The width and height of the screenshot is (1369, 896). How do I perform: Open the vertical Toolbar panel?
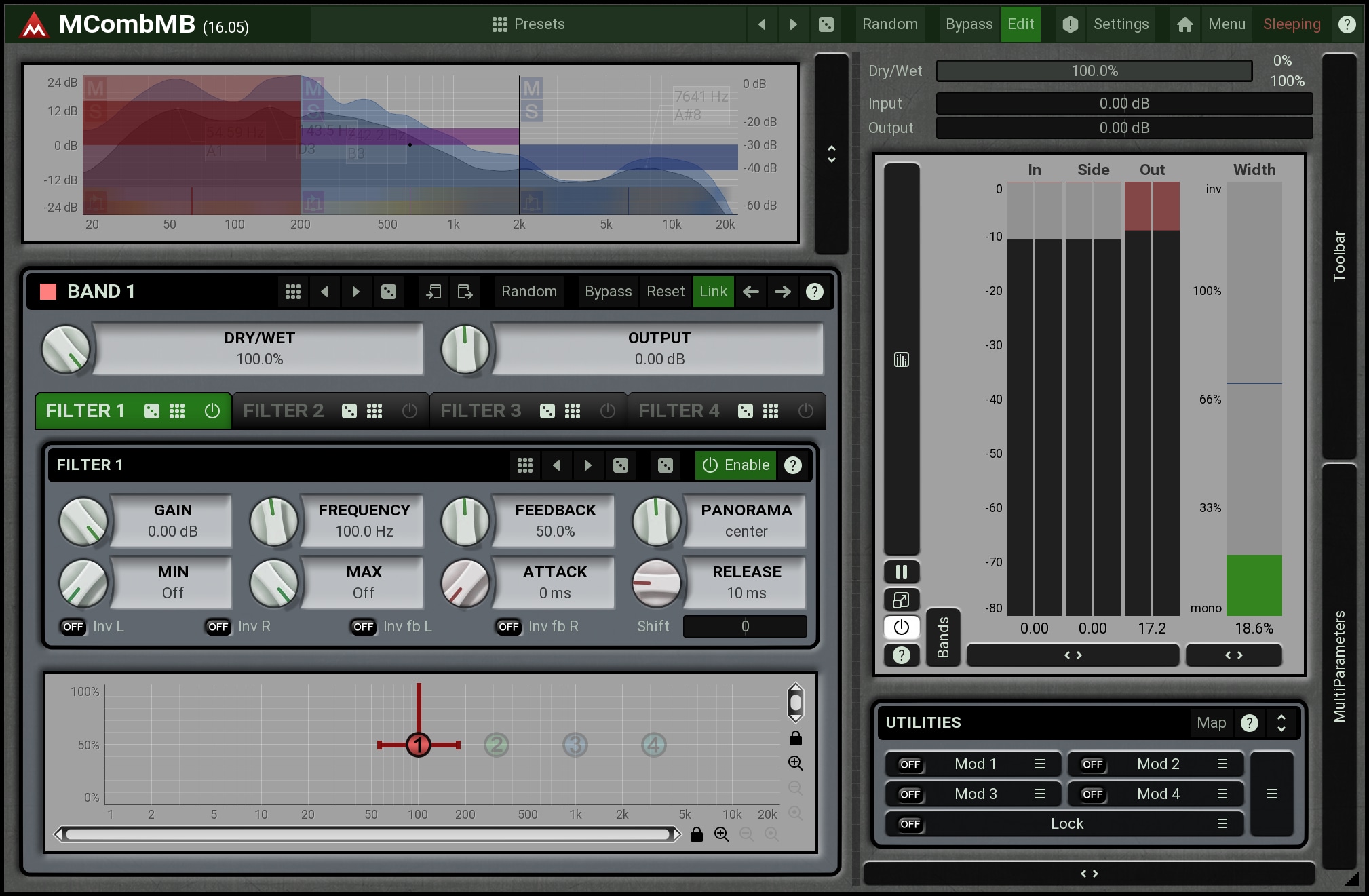coord(1338,256)
